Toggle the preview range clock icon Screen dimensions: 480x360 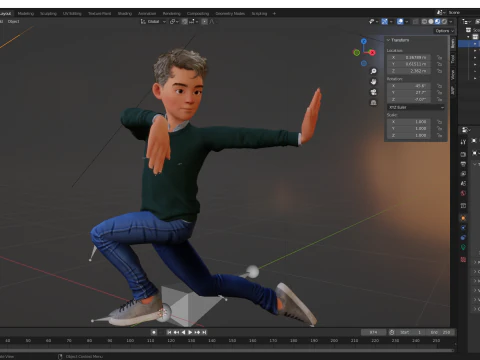pos(392,332)
